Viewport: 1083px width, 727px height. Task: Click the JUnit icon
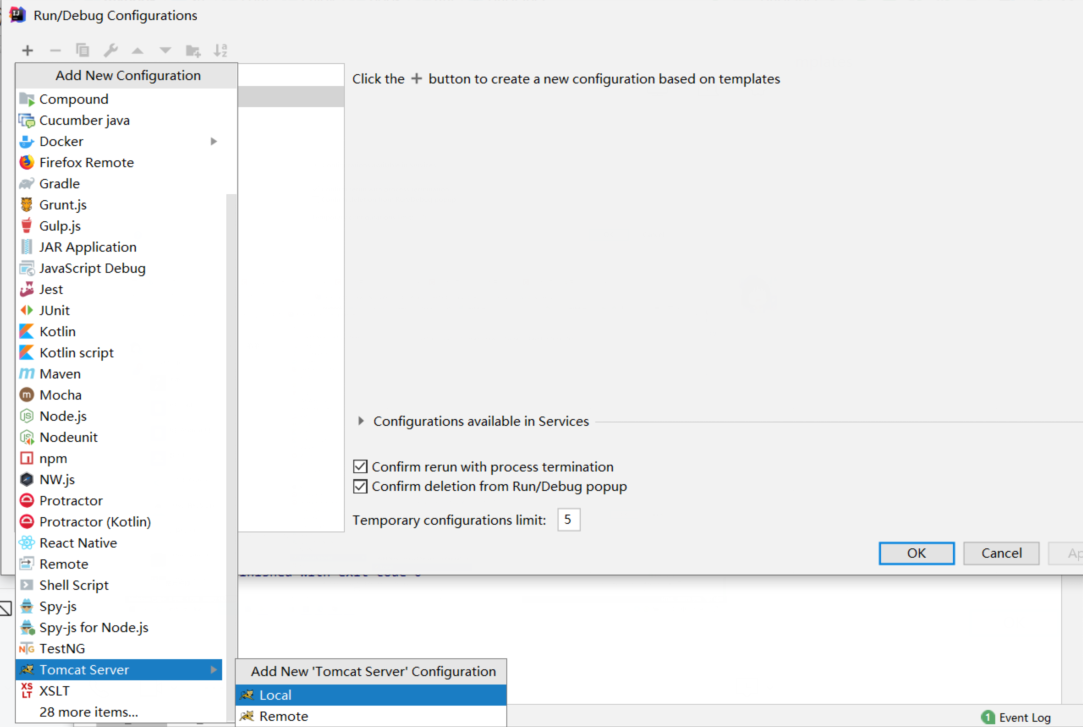click(x=26, y=311)
